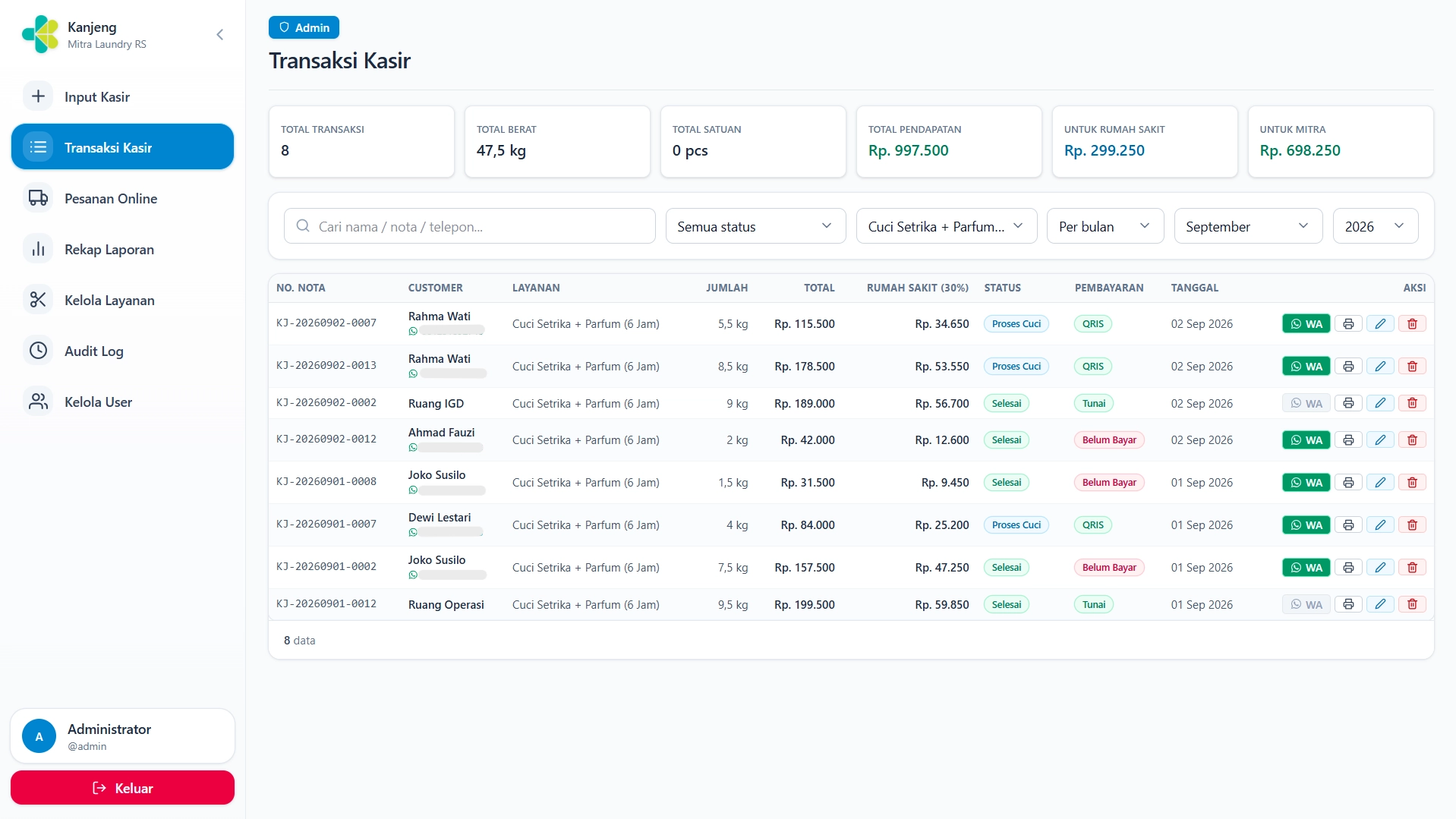The height and width of the screenshot is (819, 1456).
Task: Click the Keluar logout button
Action: click(x=122, y=788)
